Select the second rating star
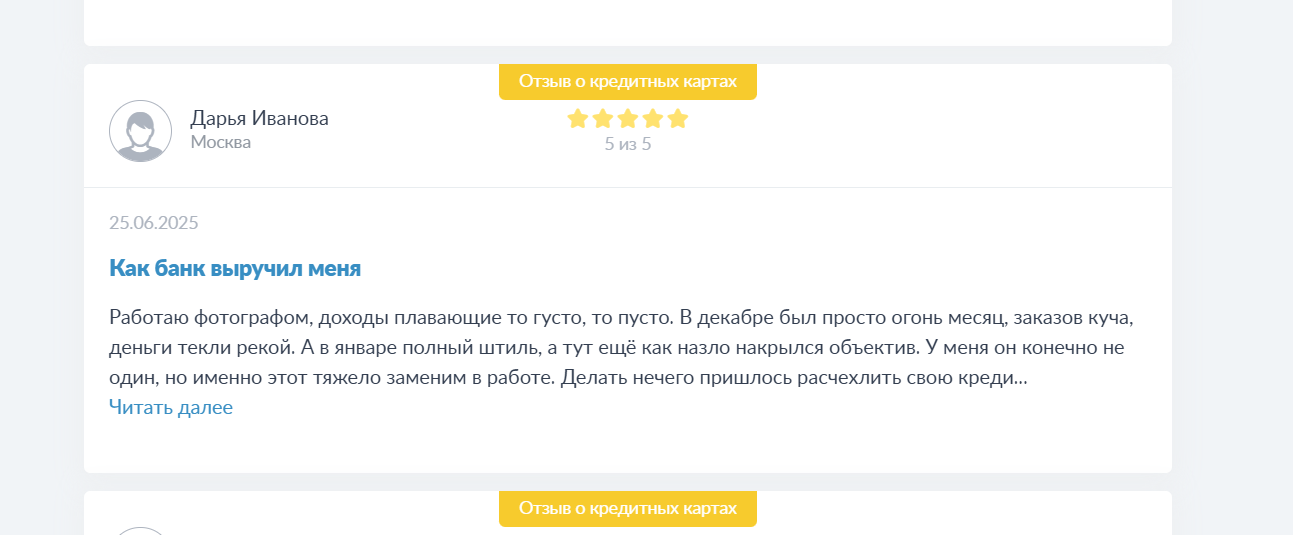This screenshot has height=535, width=1293. [602, 119]
